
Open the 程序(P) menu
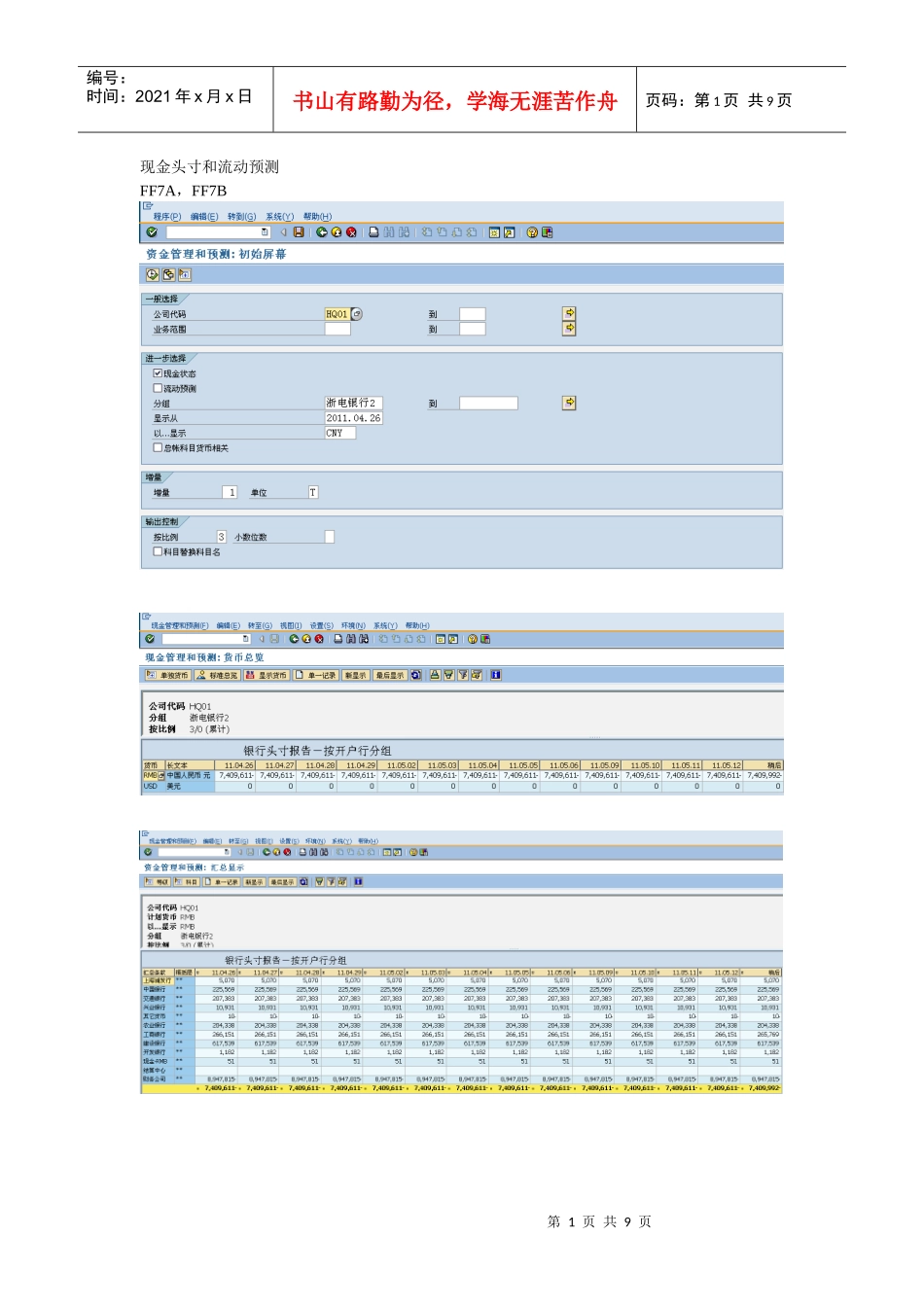(166, 217)
